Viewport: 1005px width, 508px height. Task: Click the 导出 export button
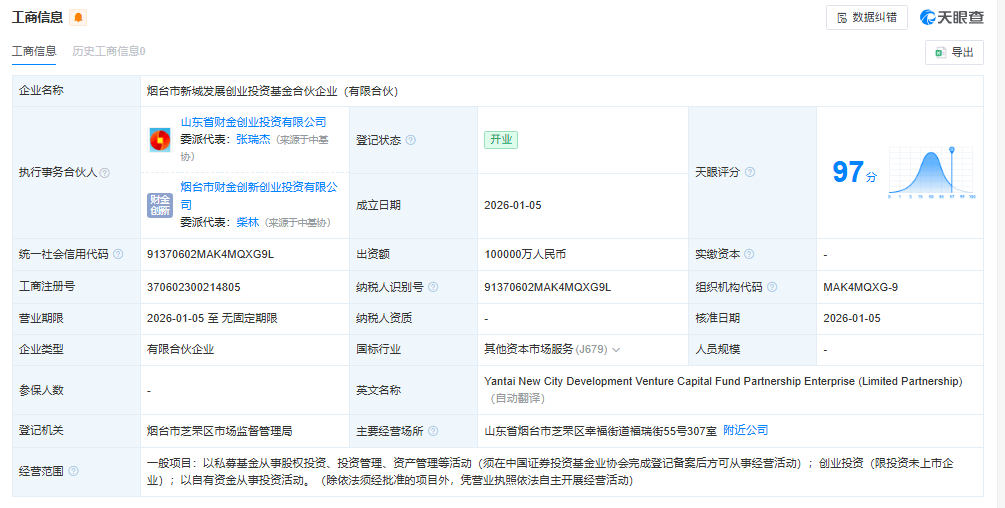[954, 53]
